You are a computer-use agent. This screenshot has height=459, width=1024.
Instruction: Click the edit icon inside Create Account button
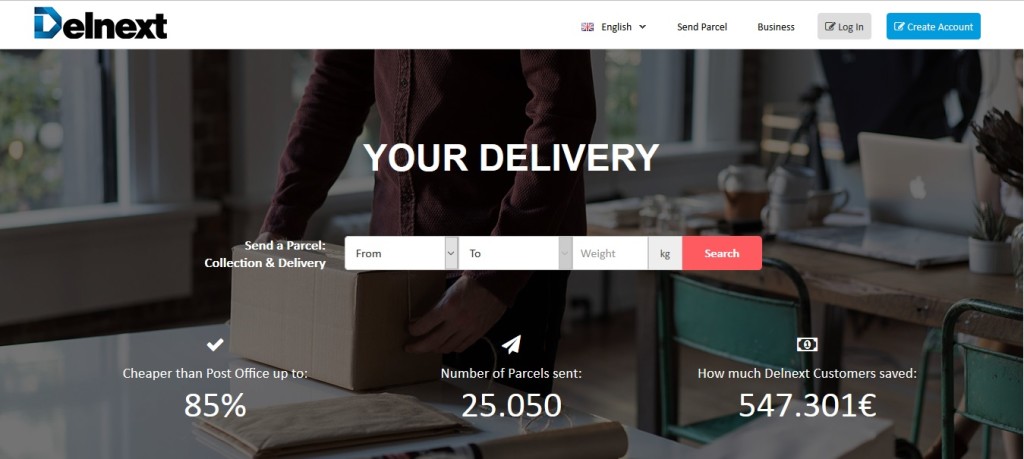pos(899,27)
